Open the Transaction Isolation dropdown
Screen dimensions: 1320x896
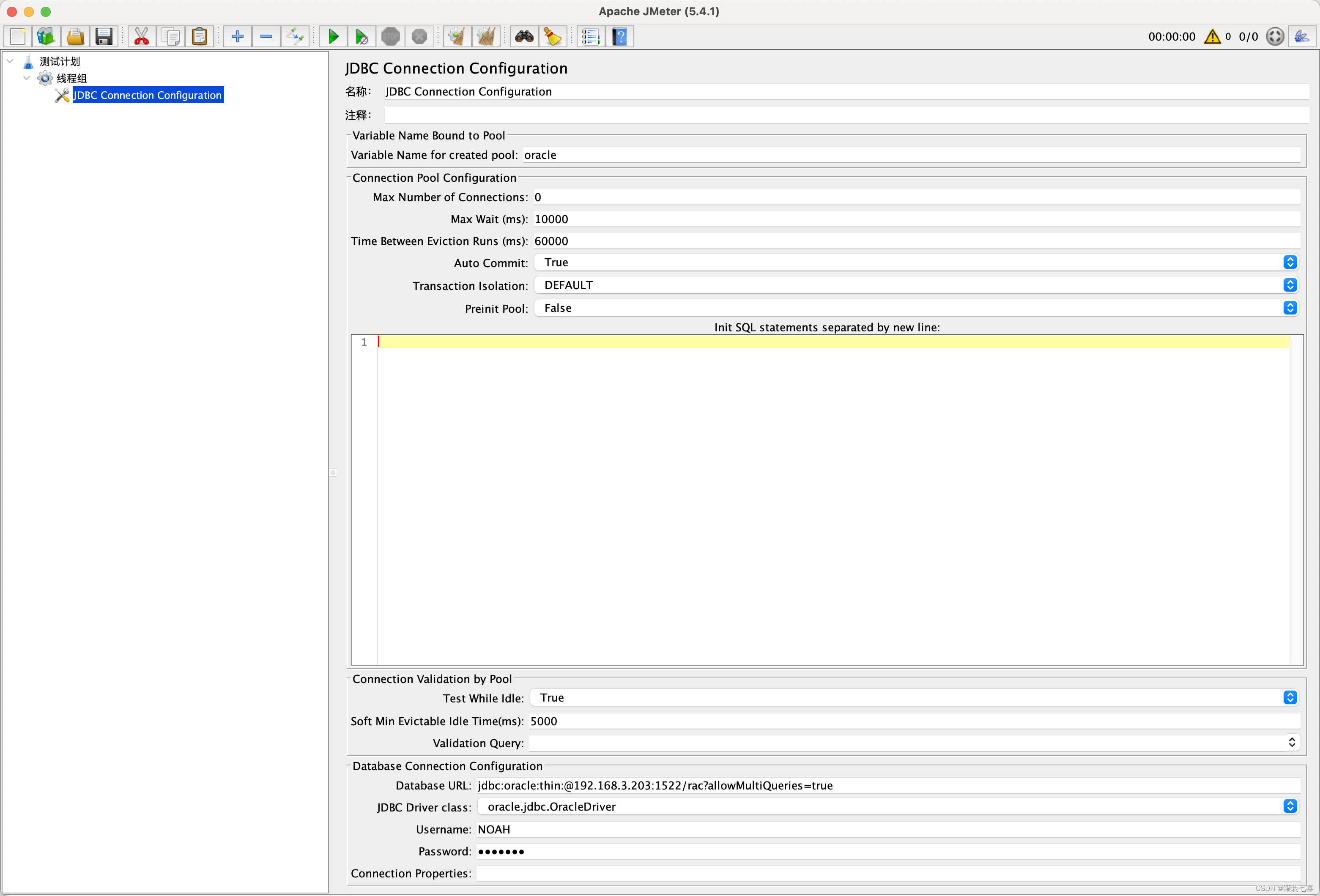pyautogui.click(x=916, y=285)
